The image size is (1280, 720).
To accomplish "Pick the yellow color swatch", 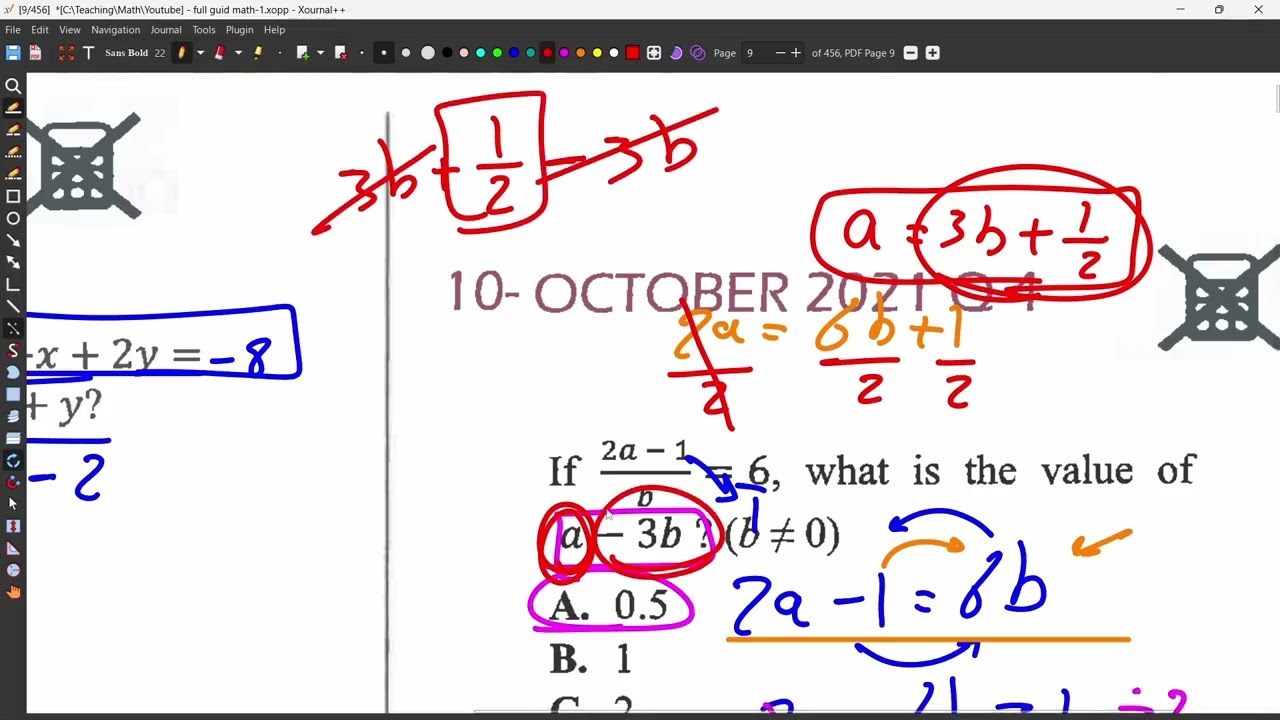I will click(x=597, y=53).
